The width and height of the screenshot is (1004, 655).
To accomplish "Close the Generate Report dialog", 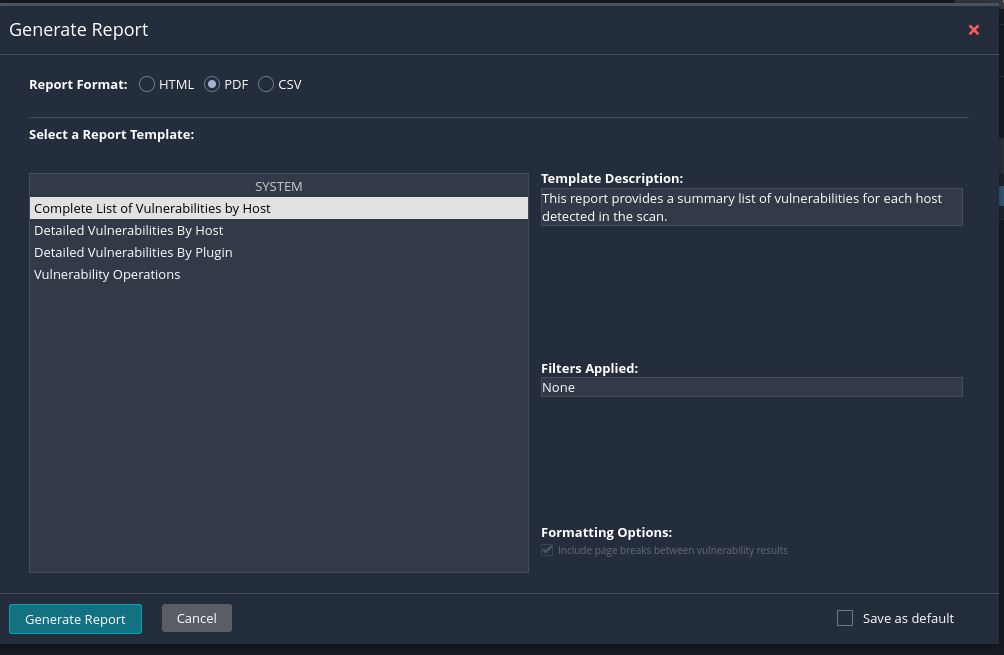I will point(973,30).
